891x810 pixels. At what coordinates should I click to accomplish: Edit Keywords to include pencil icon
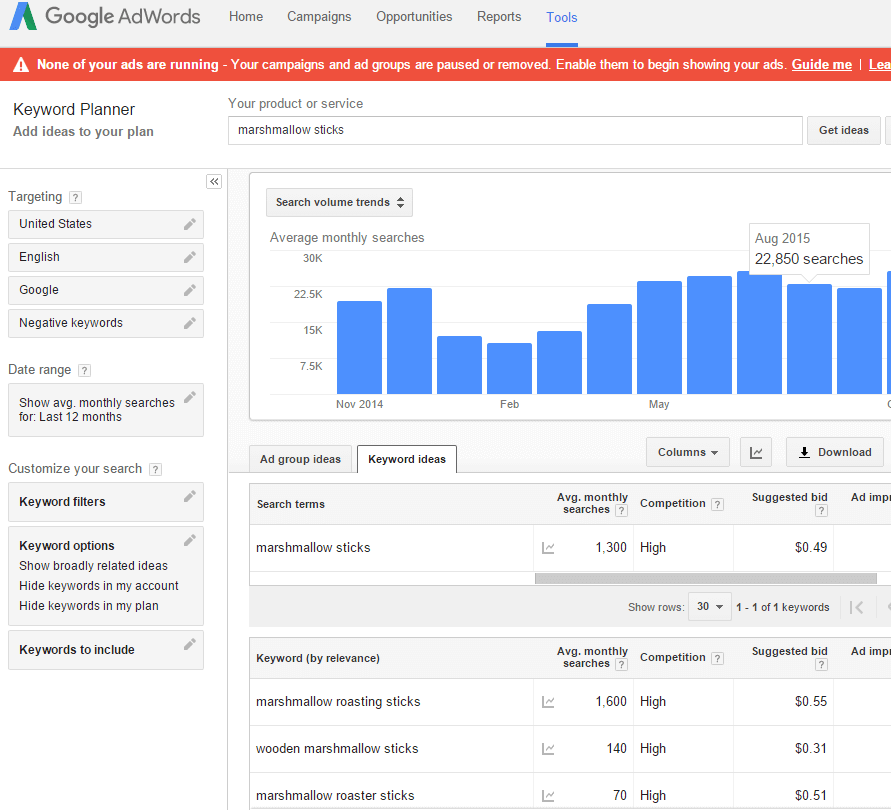click(x=190, y=644)
